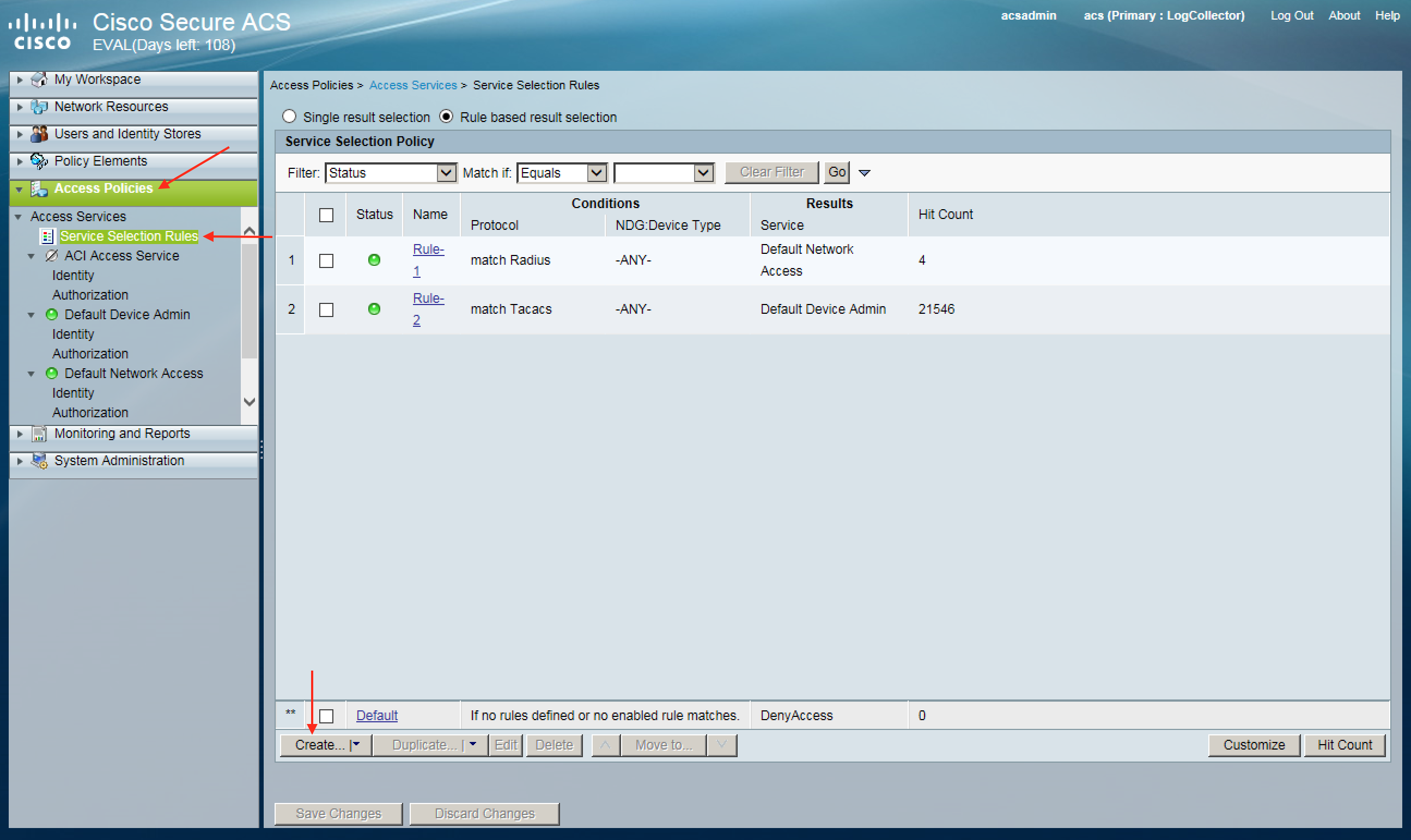The width and height of the screenshot is (1411, 840).
Task: Click the Policy Elements icon
Action: (x=39, y=161)
